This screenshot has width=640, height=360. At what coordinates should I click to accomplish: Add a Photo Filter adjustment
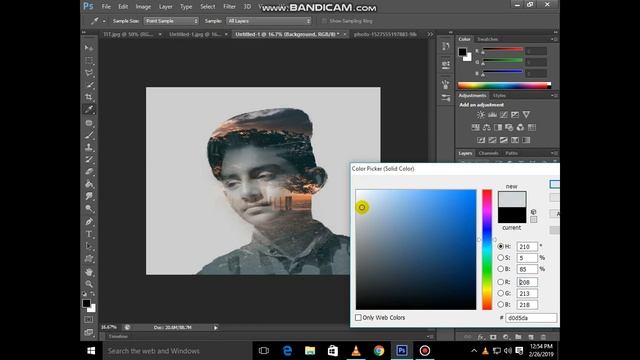pyautogui.click(x=509, y=127)
